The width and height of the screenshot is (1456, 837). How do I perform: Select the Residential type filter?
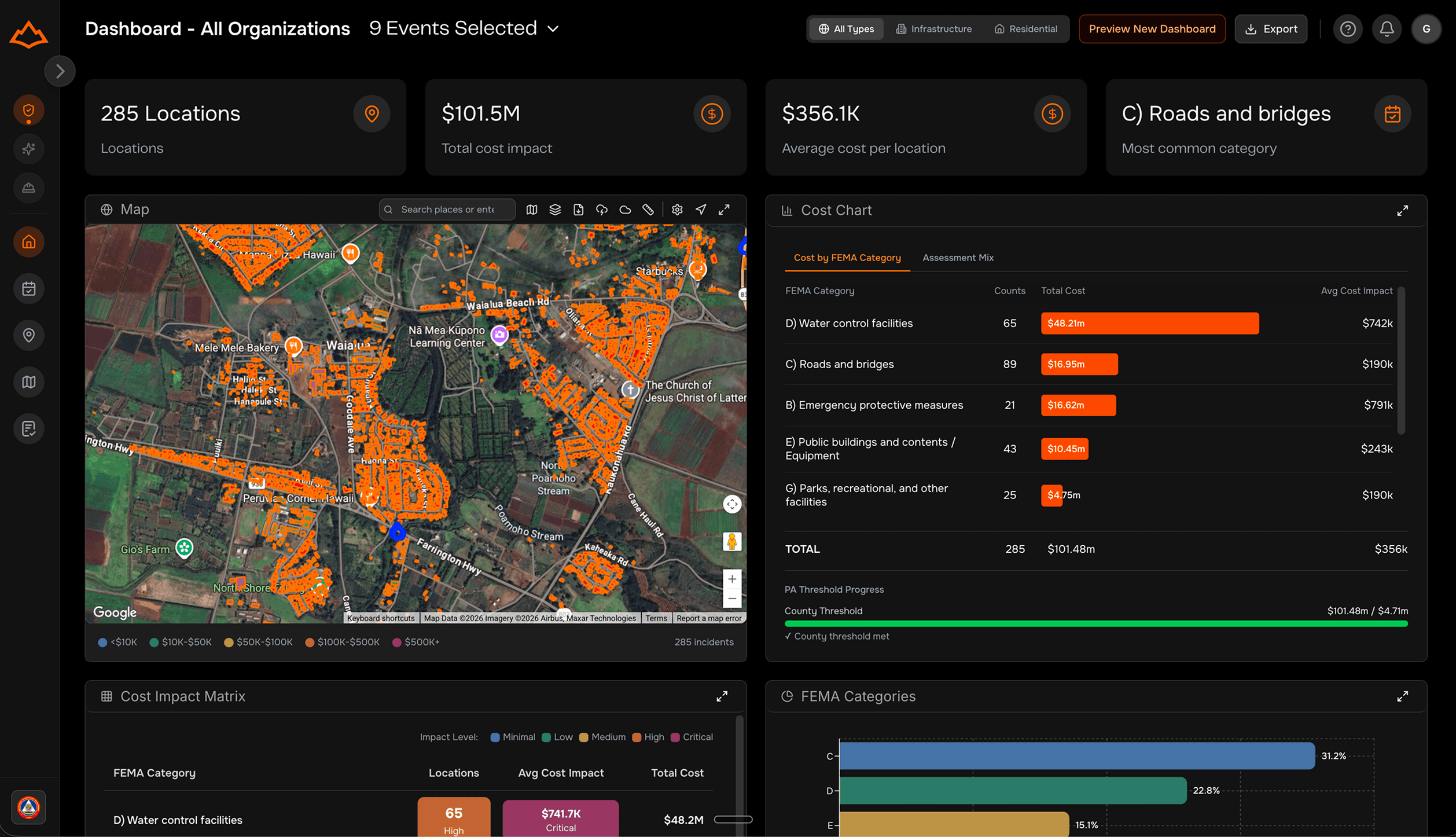1025,29
